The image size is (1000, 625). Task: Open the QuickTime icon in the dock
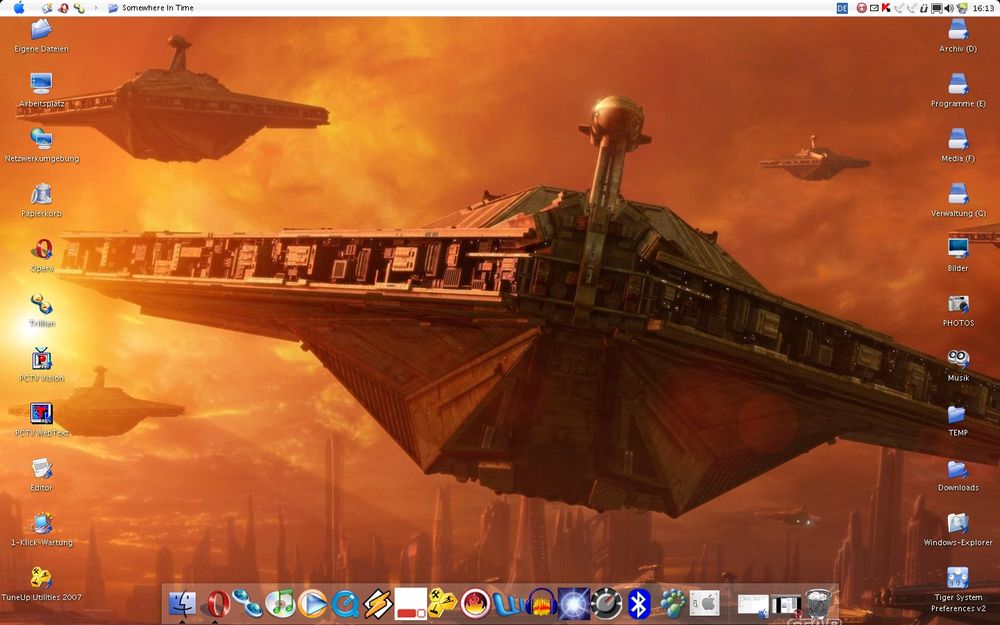[345, 603]
